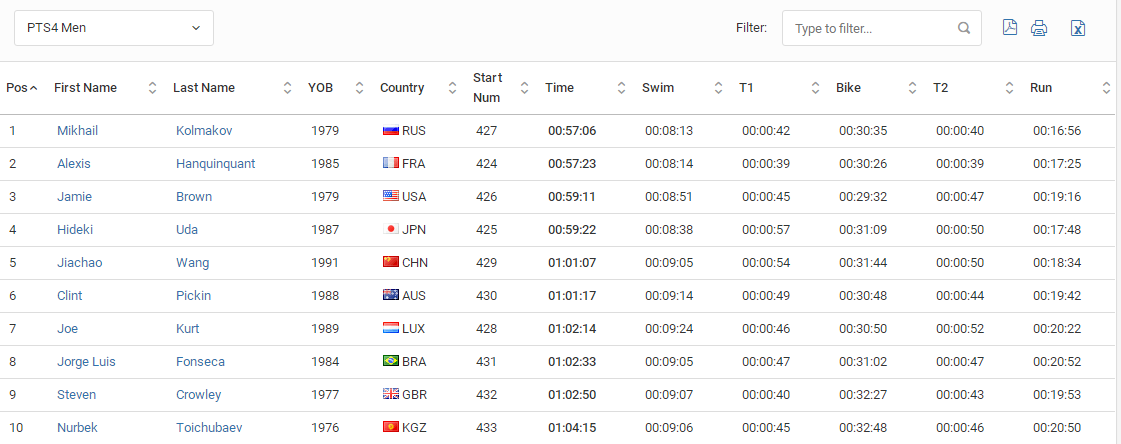Sort by First Name column arrows
Viewport: 1121px width, 444px height.
tap(152, 88)
